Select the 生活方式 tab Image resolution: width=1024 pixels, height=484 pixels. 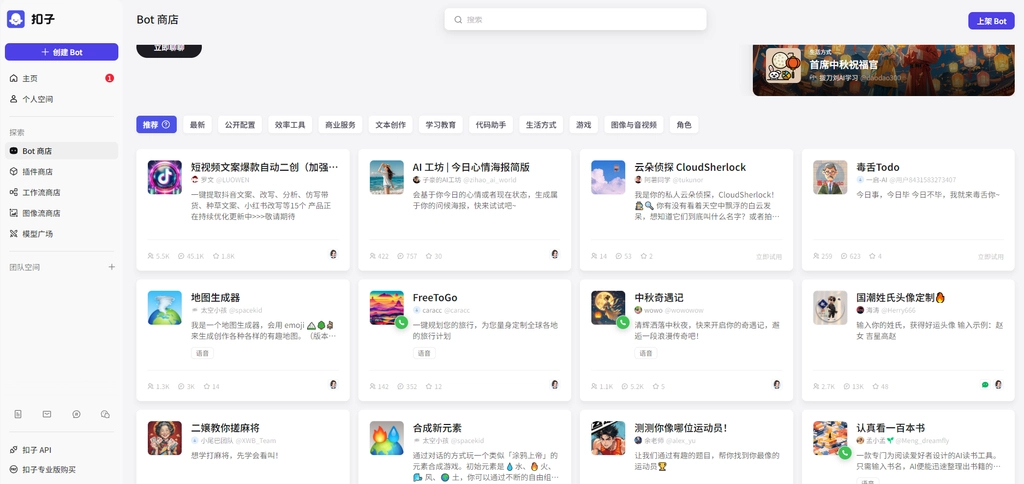(541, 125)
